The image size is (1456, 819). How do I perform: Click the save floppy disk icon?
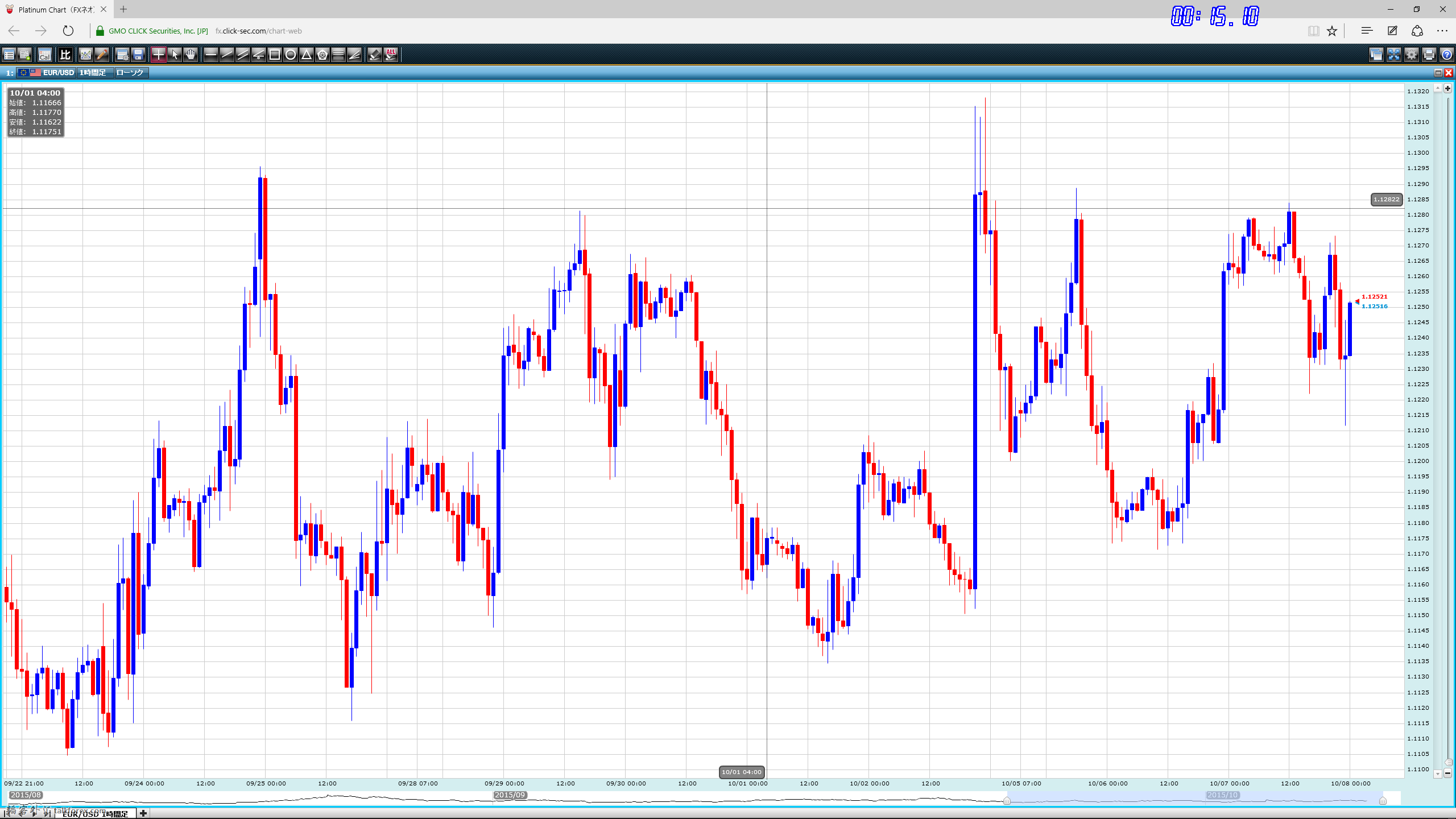(x=138, y=55)
